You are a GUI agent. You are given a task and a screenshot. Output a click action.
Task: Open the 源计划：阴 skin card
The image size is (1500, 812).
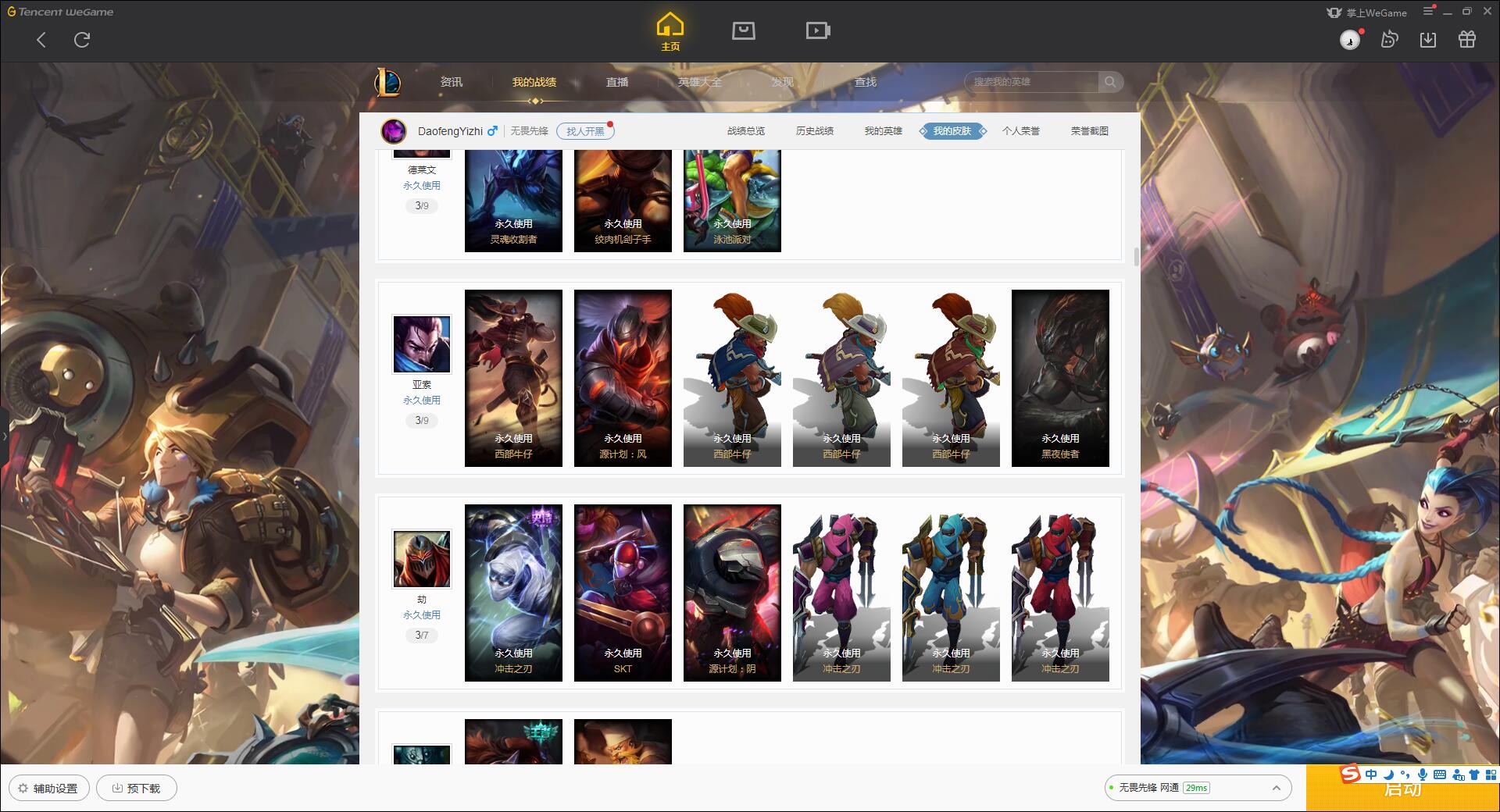pos(732,593)
